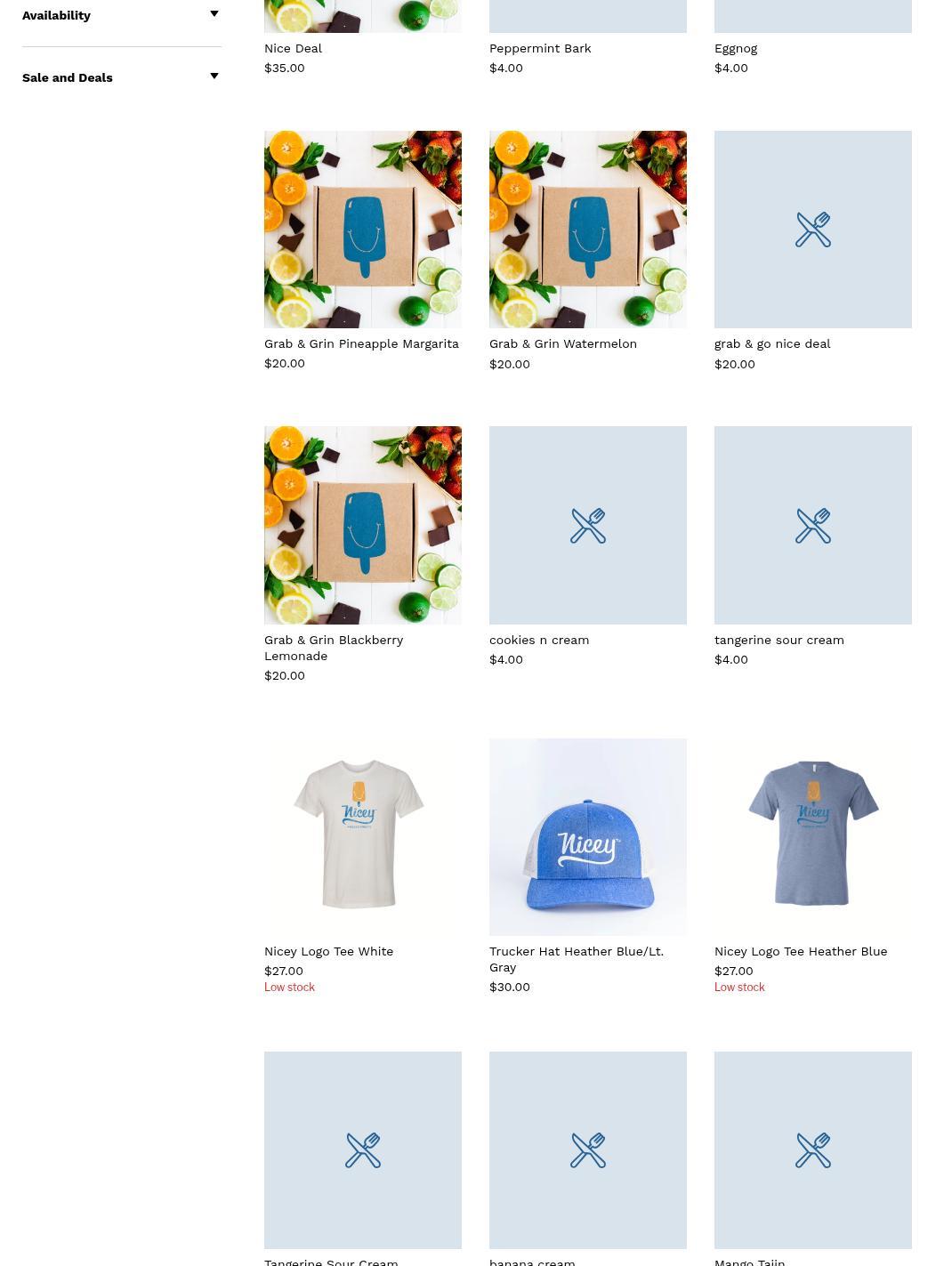Open Grab & Grin Blackberry Lemonade image
952x1266 pixels.
pos(363,525)
